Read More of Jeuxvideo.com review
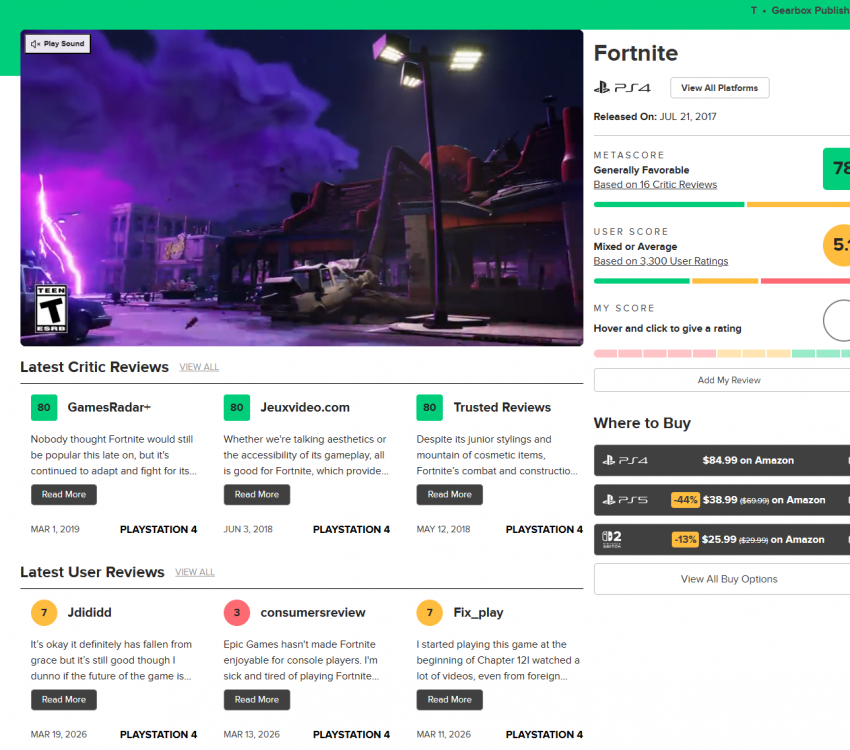Screen dimensions: 850x750 click(x=257, y=495)
